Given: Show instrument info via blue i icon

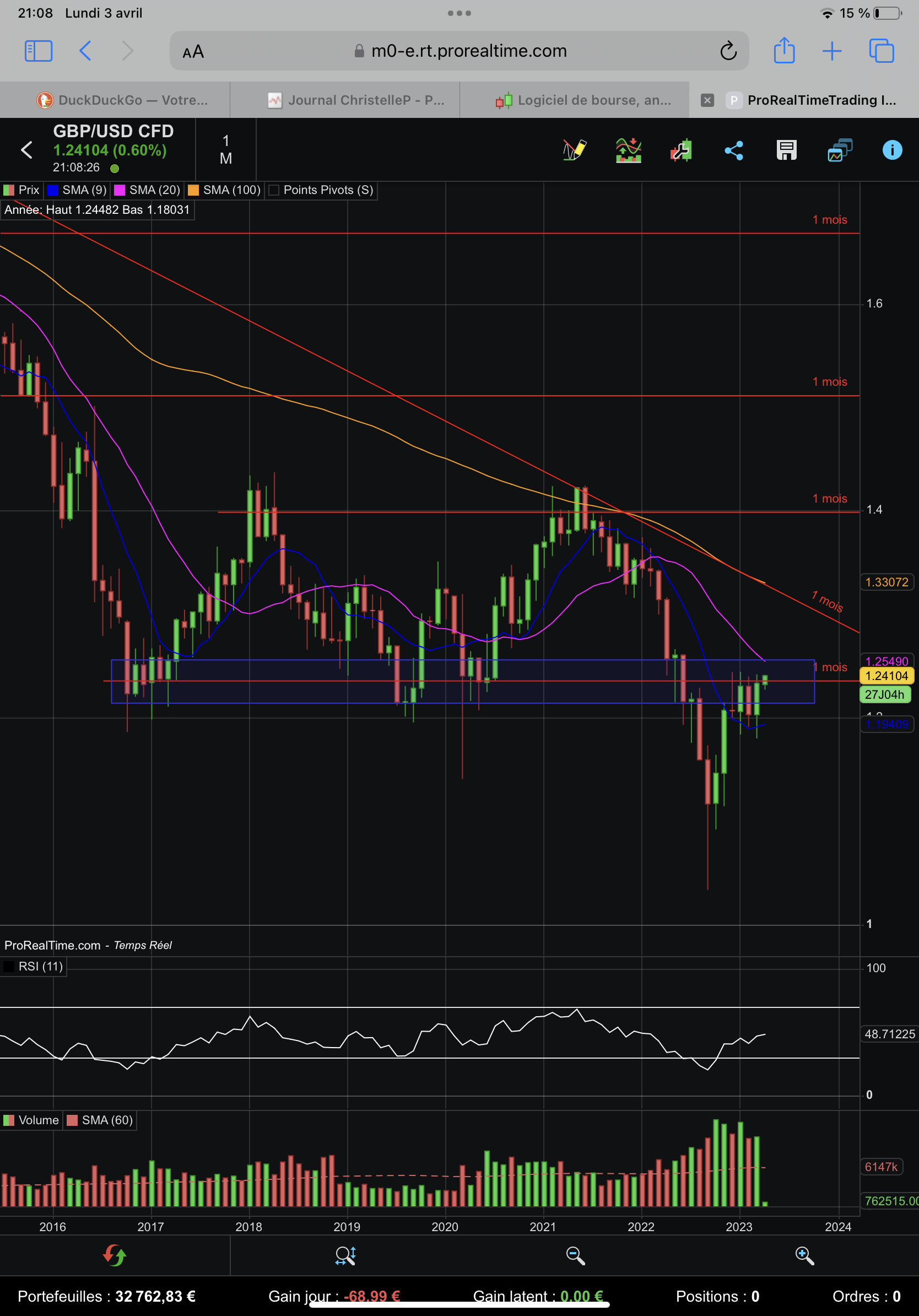Looking at the screenshot, I should (x=892, y=150).
